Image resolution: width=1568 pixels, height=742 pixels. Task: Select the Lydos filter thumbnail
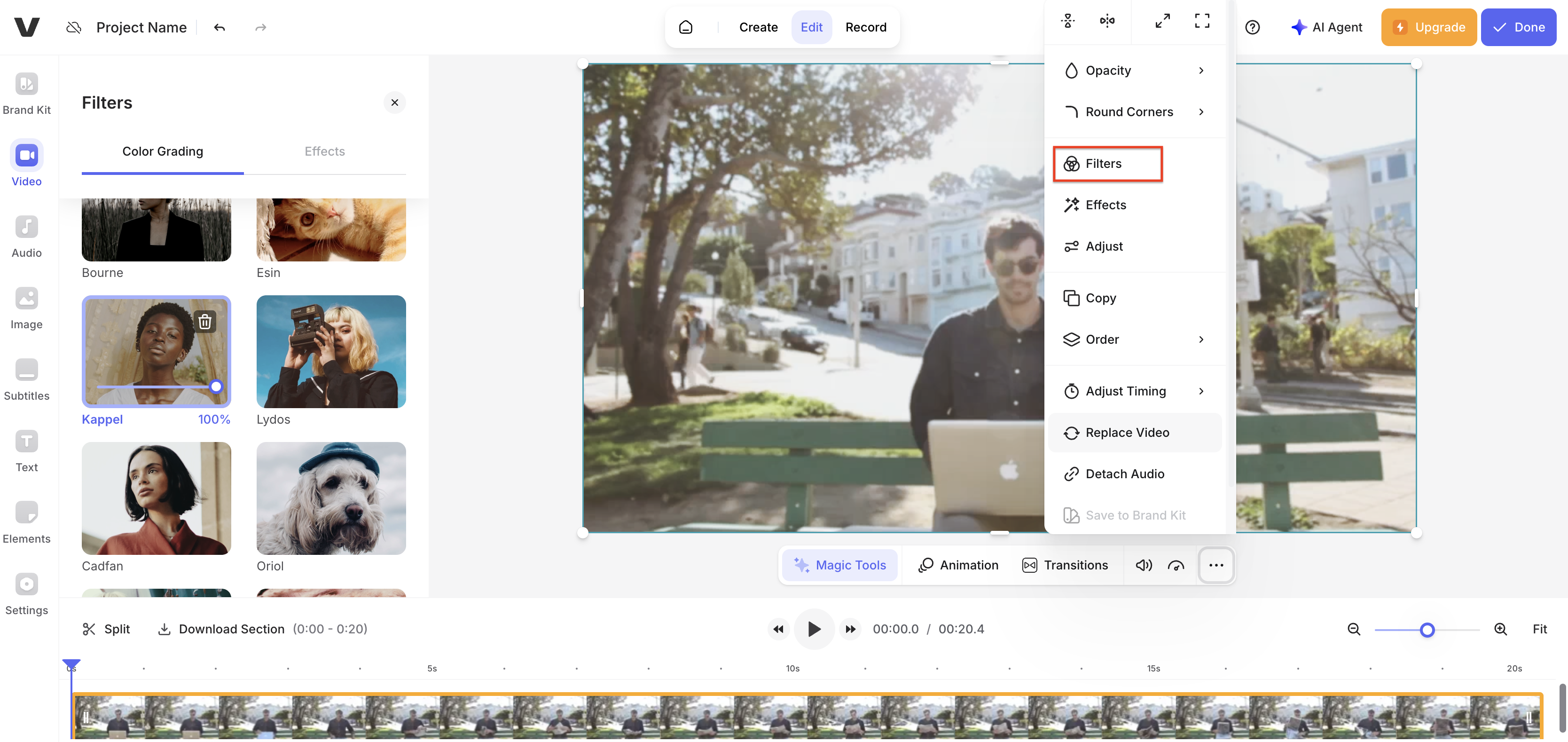[331, 352]
